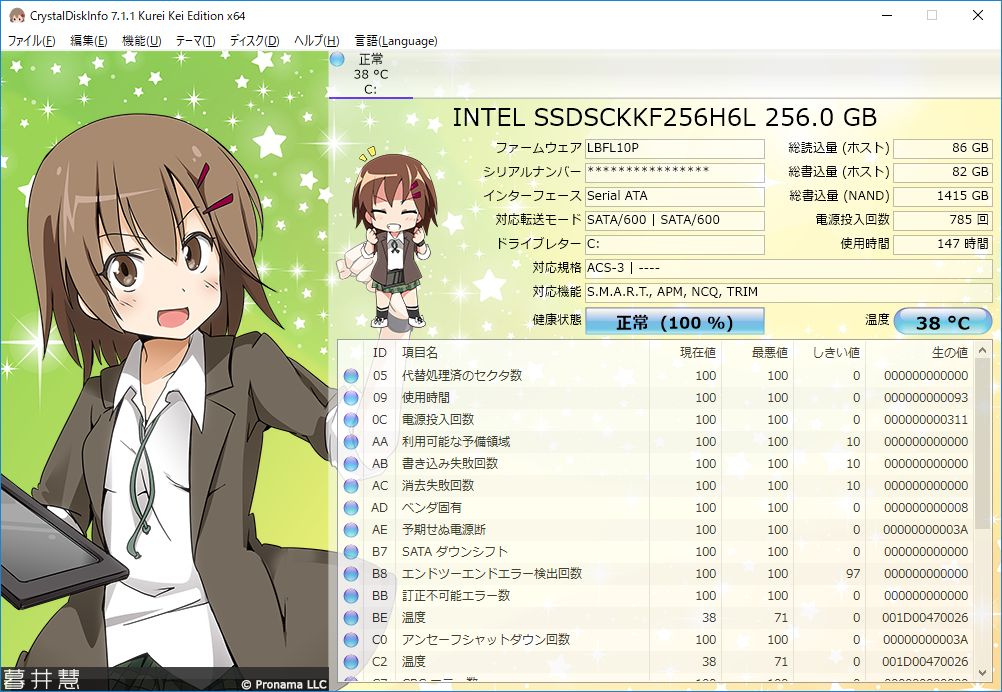The height and width of the screenshot is (692, 1002).
Task: Open the ファイル(F) menu
Action: 32,41
